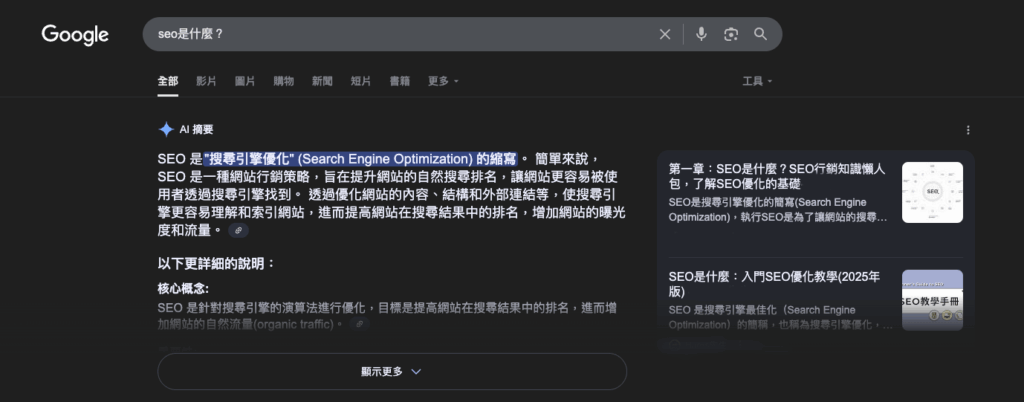The image size is (1024, 402).
Task: Switch to the 書籍 tab
Action: coord(400,81)
